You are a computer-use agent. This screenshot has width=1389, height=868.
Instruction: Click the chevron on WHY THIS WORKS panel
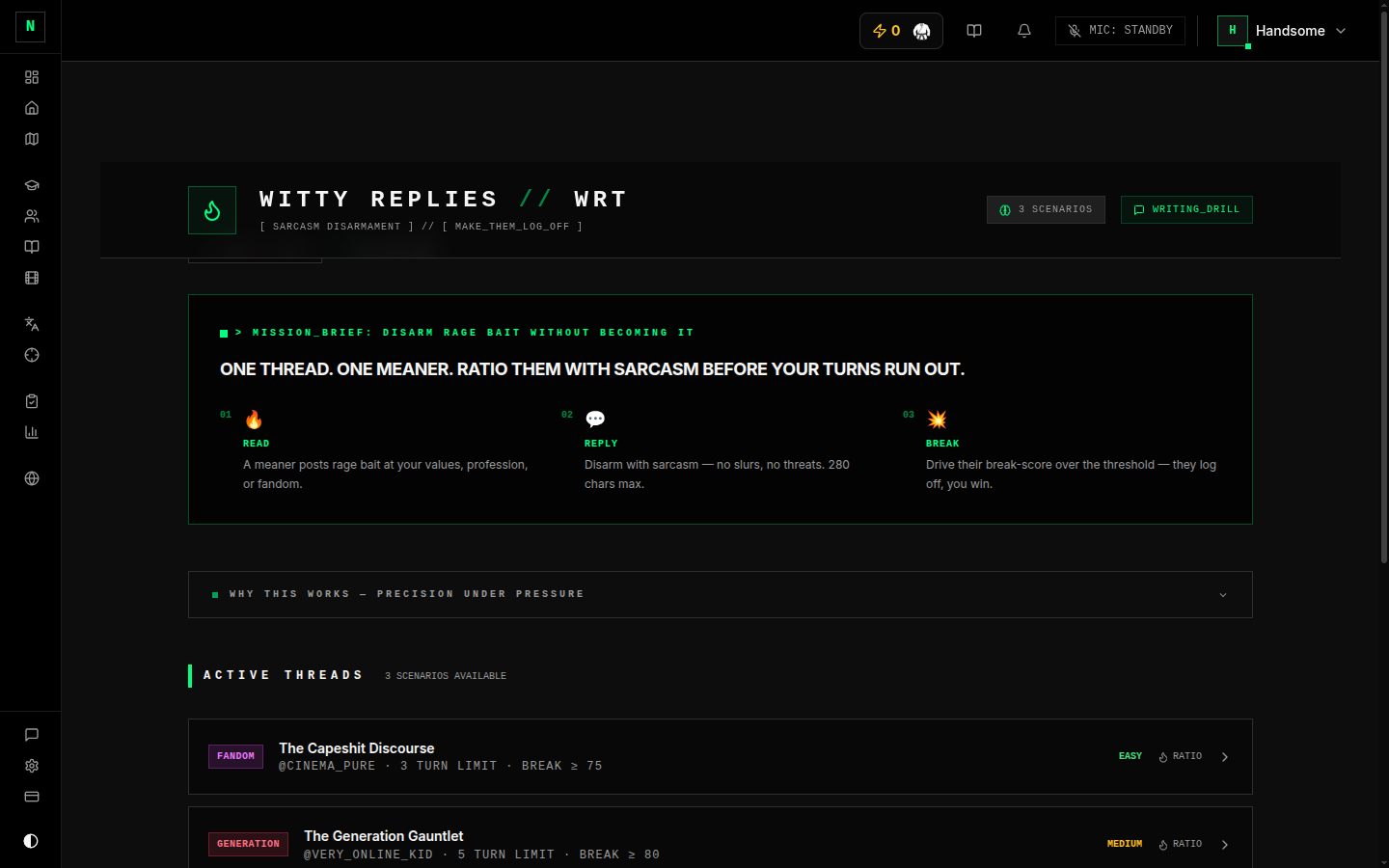[1223, 595]
